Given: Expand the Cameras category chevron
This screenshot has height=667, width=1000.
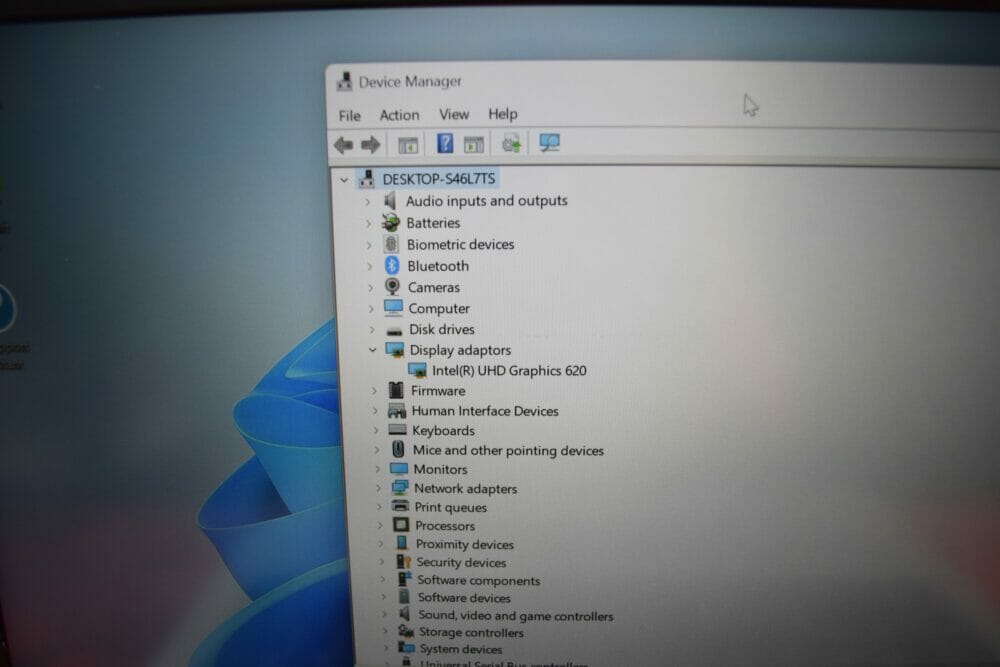Looking at the screenshot, I should [370, 288].
